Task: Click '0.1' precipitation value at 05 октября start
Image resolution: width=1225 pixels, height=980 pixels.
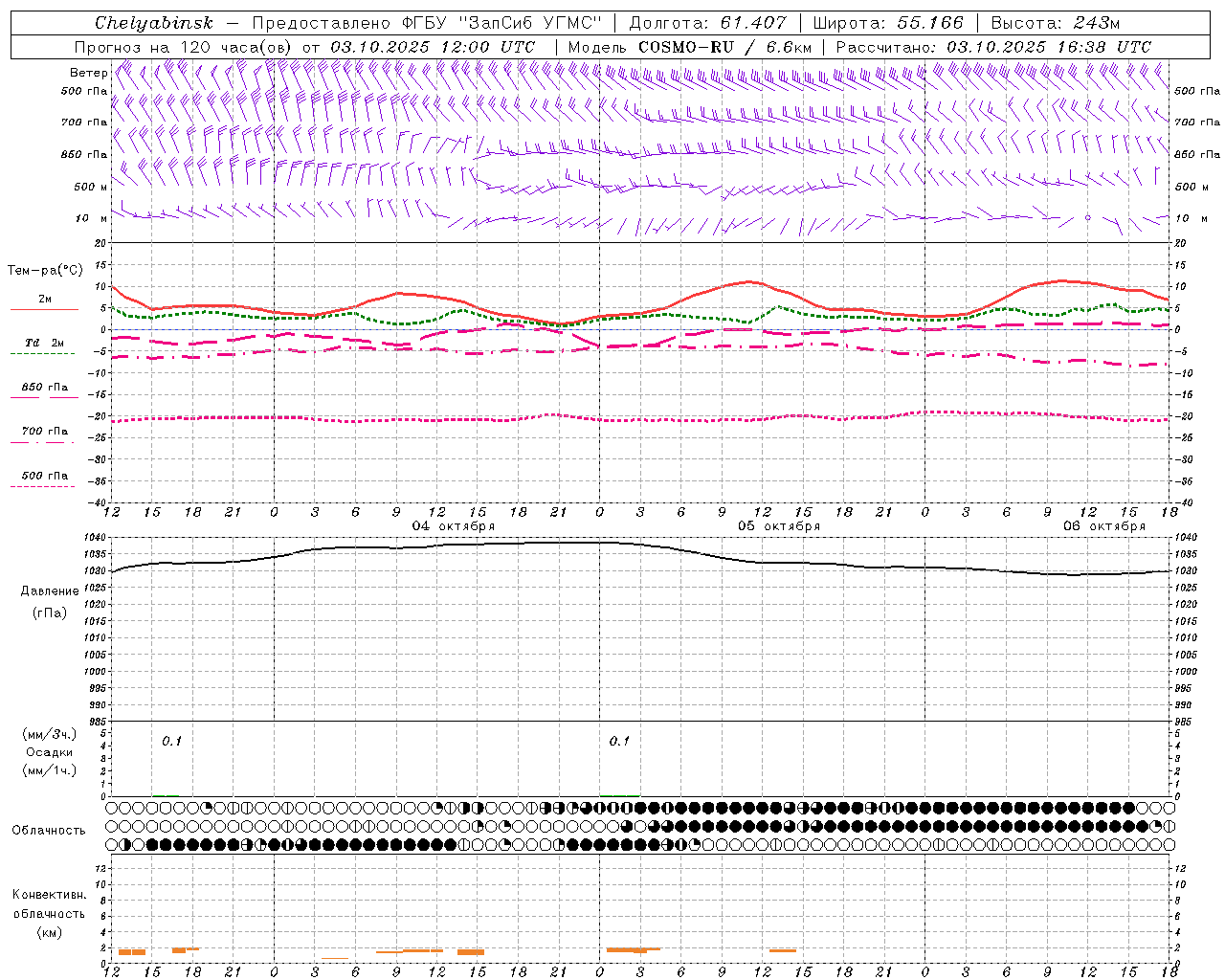Action: pos(619,742)
